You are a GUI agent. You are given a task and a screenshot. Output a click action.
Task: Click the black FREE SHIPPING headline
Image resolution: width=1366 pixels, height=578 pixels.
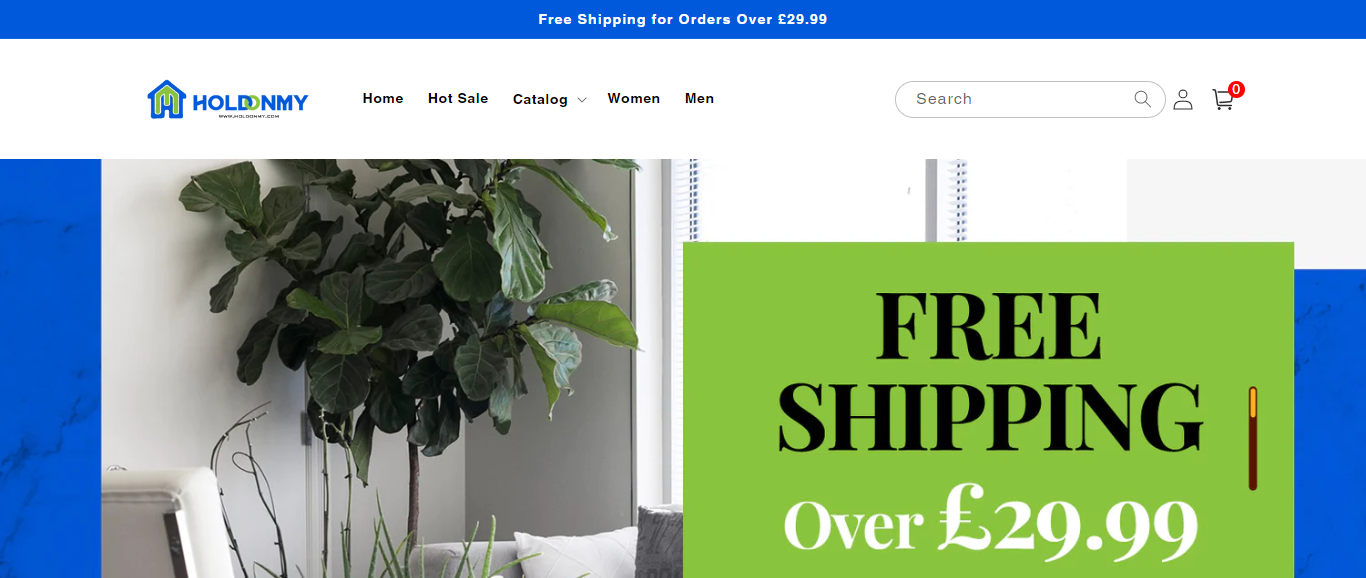coord(989,370)
